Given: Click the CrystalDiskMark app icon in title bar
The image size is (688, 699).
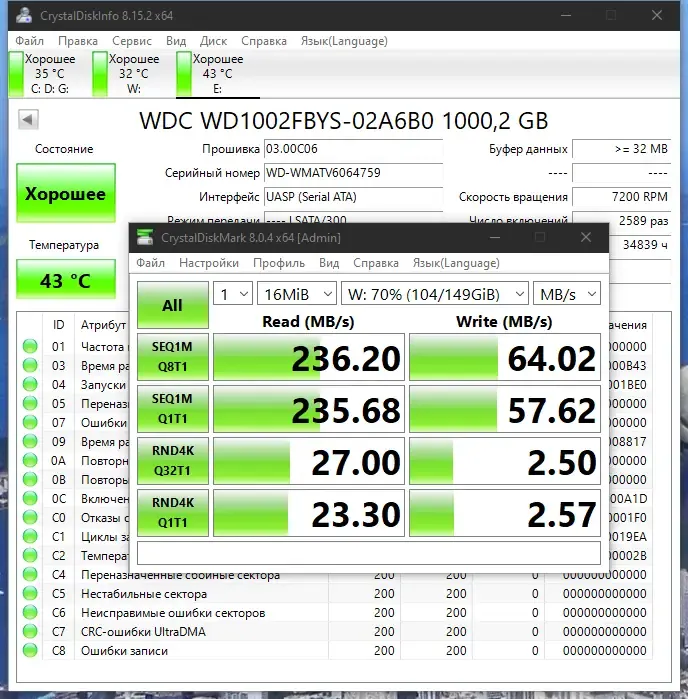Looking at the screenshot, I should (x=145, y=237).
